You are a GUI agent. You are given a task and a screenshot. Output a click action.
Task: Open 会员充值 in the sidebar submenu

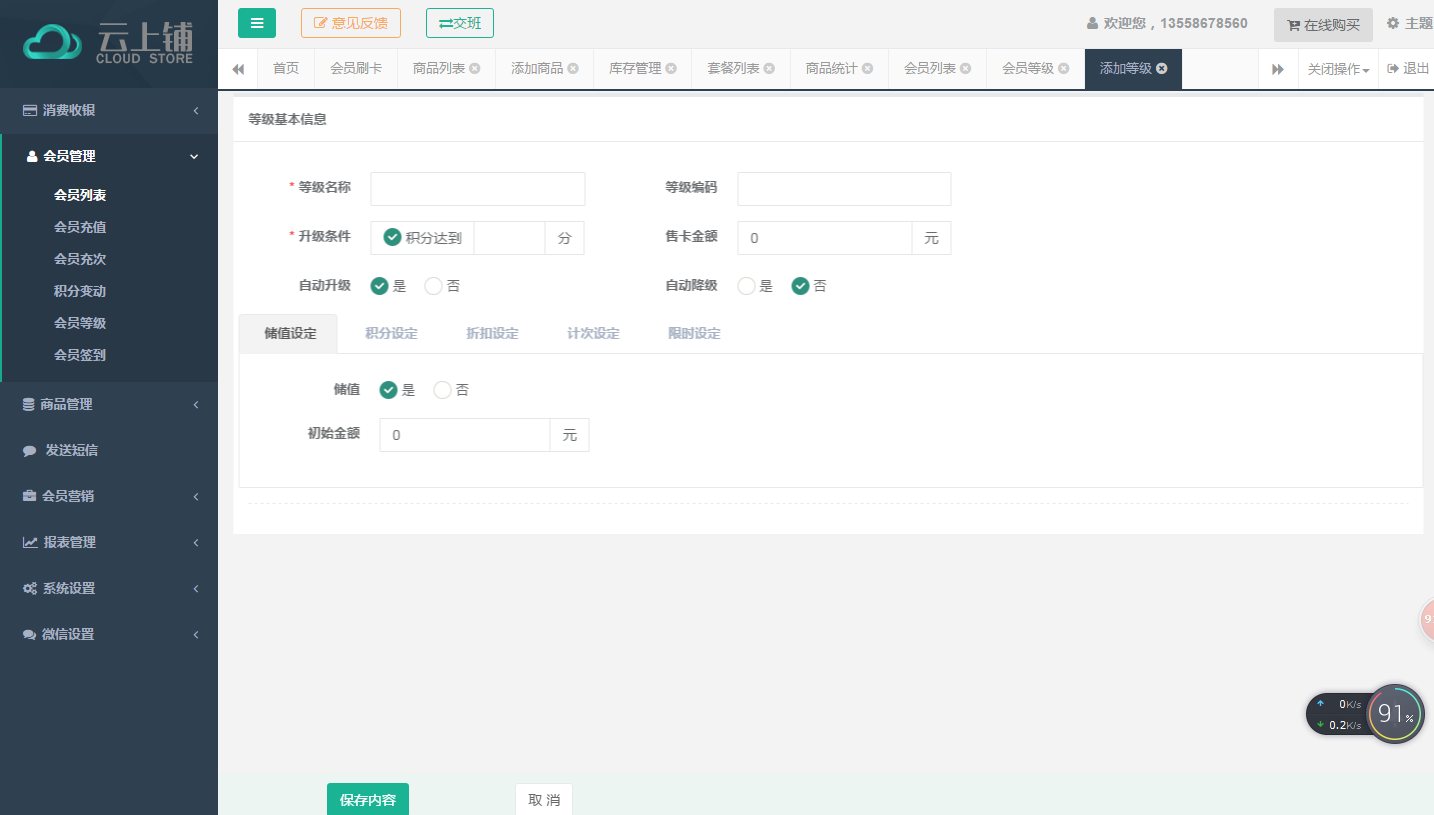click(80, 227)
